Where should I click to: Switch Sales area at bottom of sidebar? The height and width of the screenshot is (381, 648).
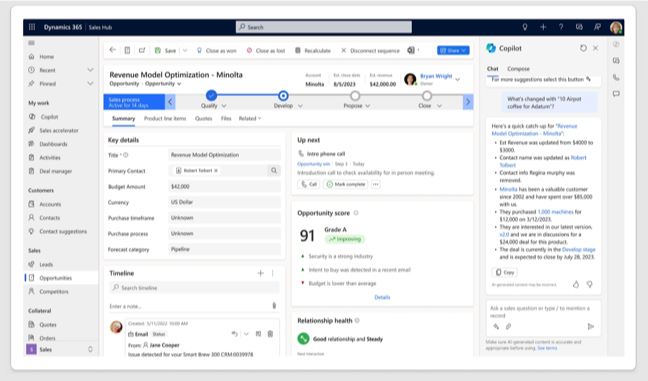click(x=60, y=350)
